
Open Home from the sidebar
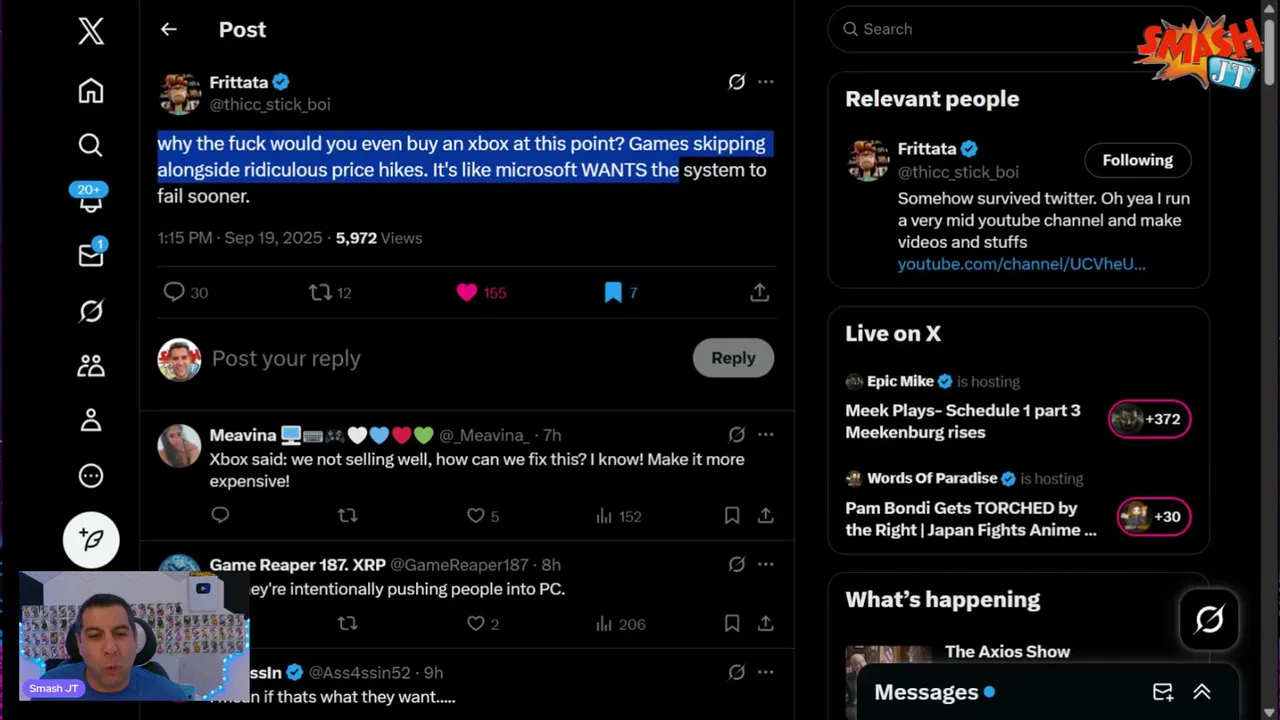[91, 91]
